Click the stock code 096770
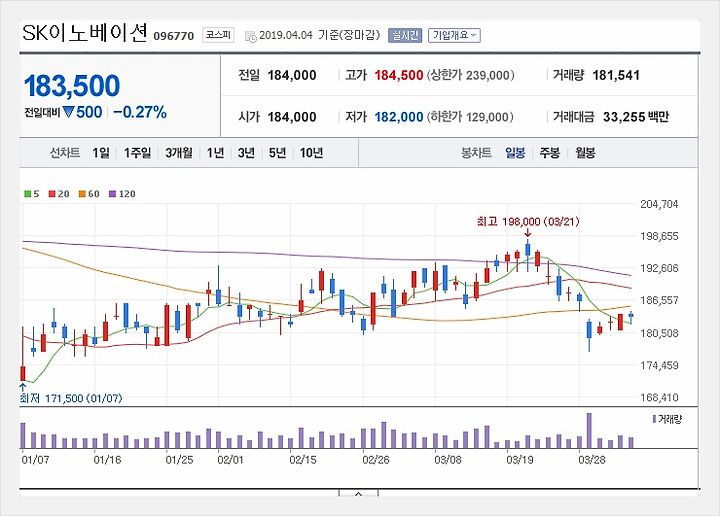Screen dimensions: 720x516 tap(174, 36)
